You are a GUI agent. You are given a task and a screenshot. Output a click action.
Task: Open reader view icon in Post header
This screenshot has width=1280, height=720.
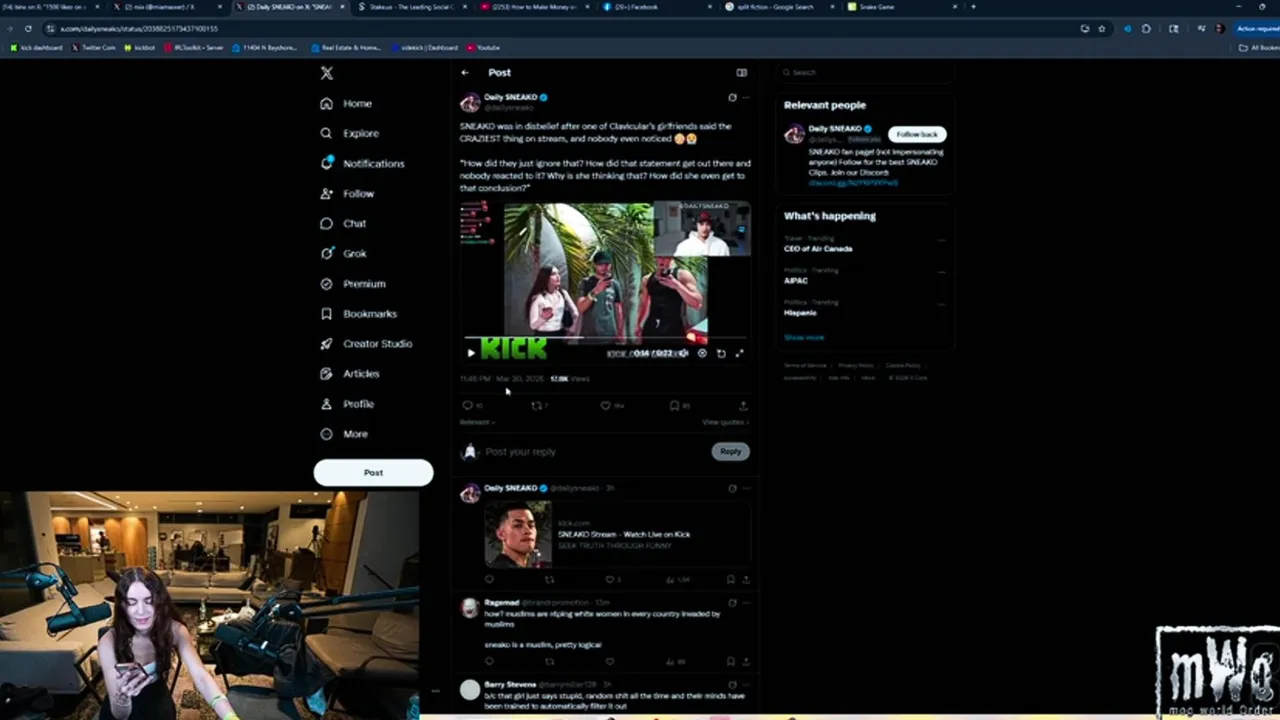coord(741,72)
